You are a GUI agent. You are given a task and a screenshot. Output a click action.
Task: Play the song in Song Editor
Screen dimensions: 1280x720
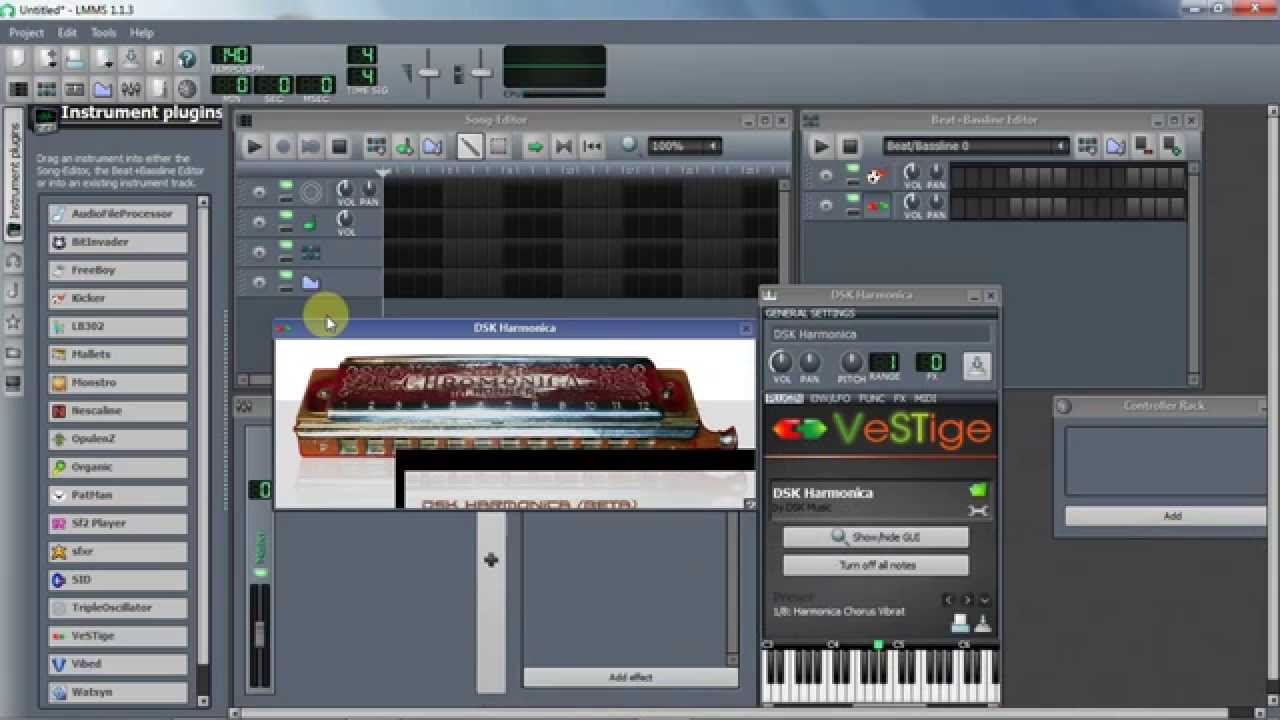click(254, 147)
